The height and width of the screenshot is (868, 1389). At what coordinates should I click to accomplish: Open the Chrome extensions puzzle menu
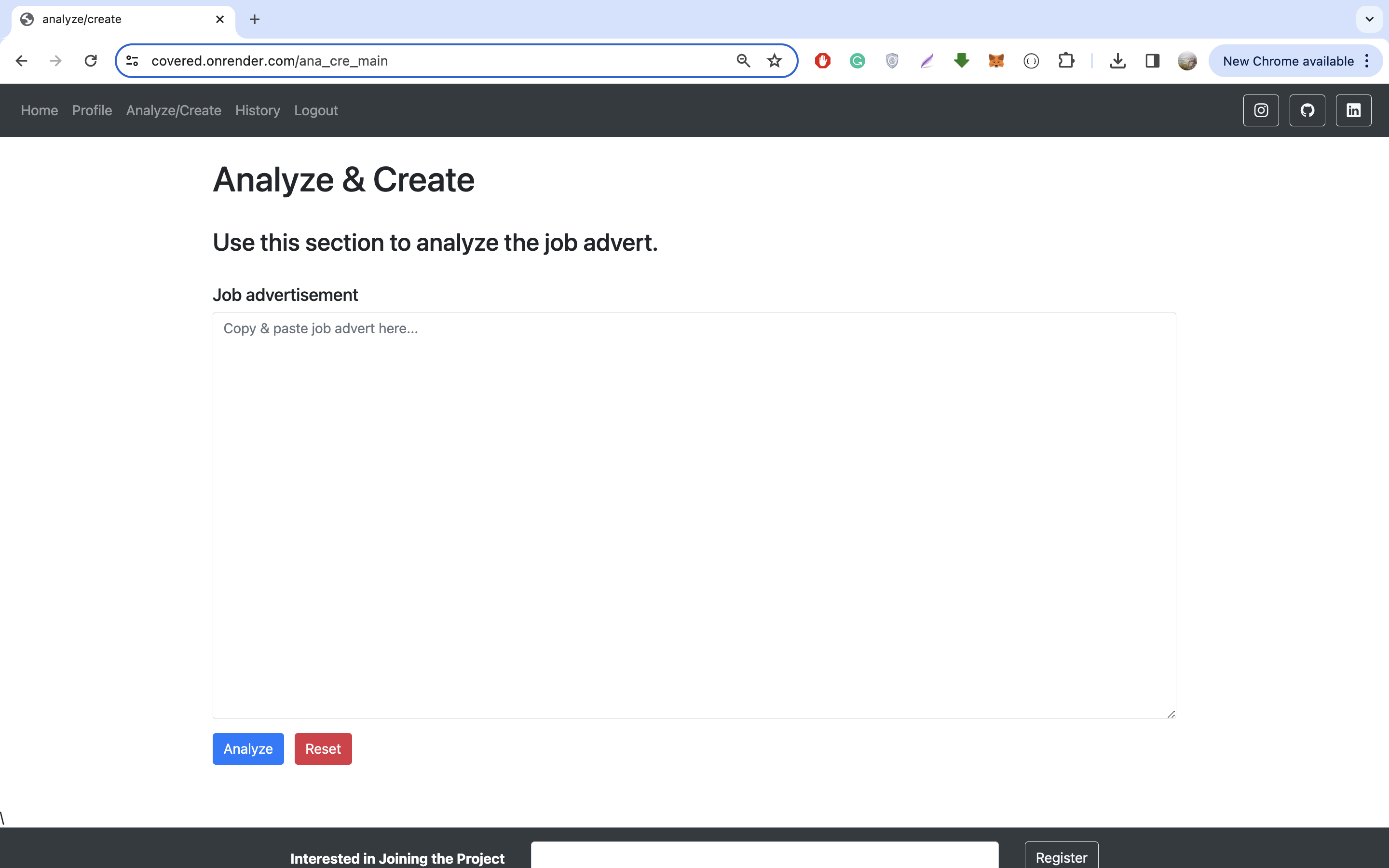click(1066, 60)
